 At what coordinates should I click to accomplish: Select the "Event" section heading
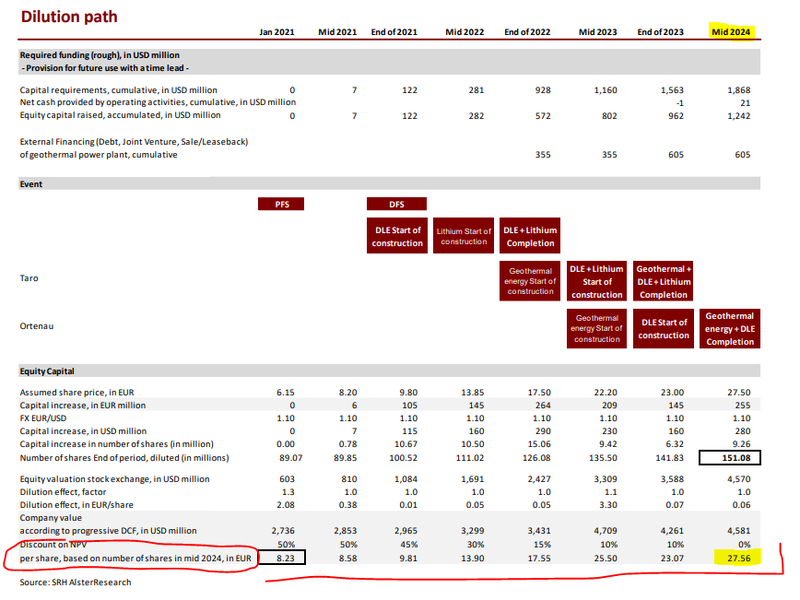point(31,184)
